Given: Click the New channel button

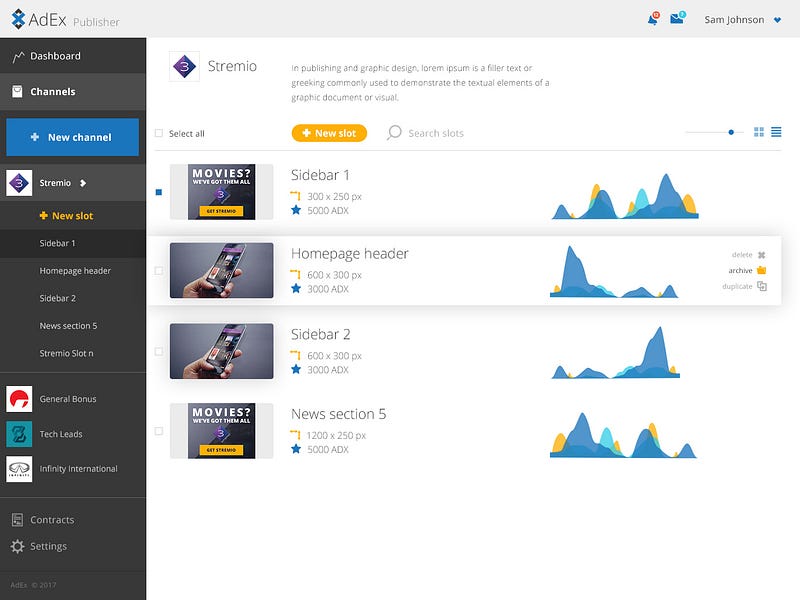Looking at the screenshot, I should pos(72,137).
